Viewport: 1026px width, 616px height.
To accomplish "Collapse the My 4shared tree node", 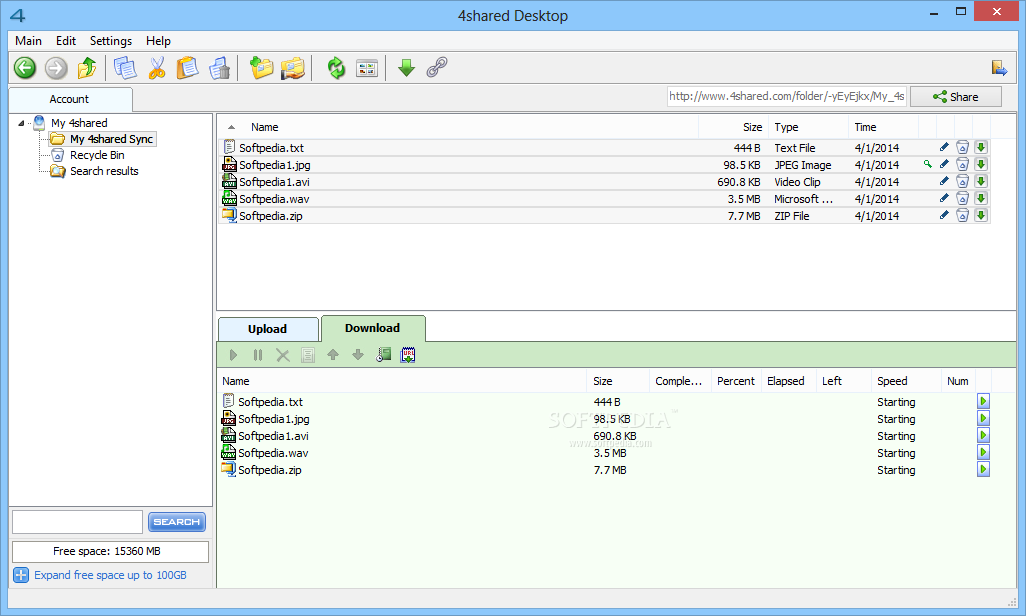I will (x=21, y=122).
